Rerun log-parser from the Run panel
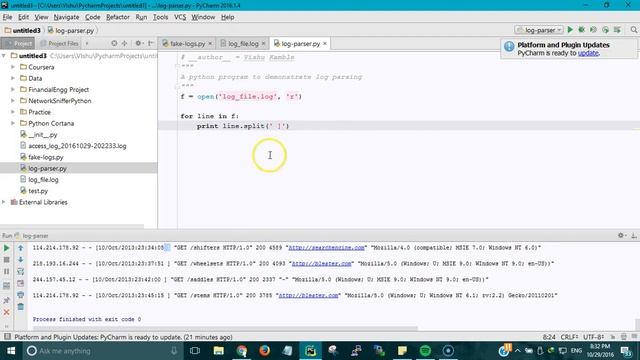This screenshot has width=640, height=360. point(6,248)
